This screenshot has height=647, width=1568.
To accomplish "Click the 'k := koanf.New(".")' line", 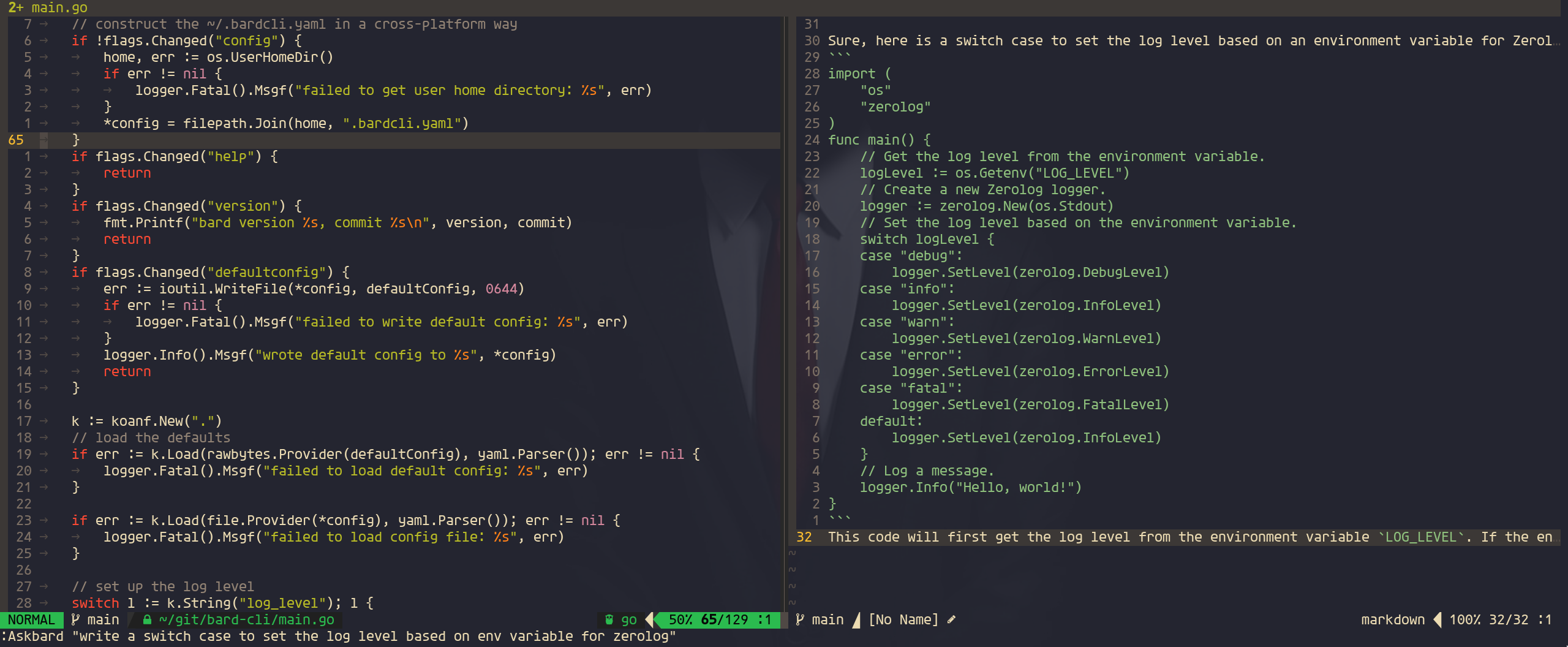I will pyautogui.click(x=146, y=421).
